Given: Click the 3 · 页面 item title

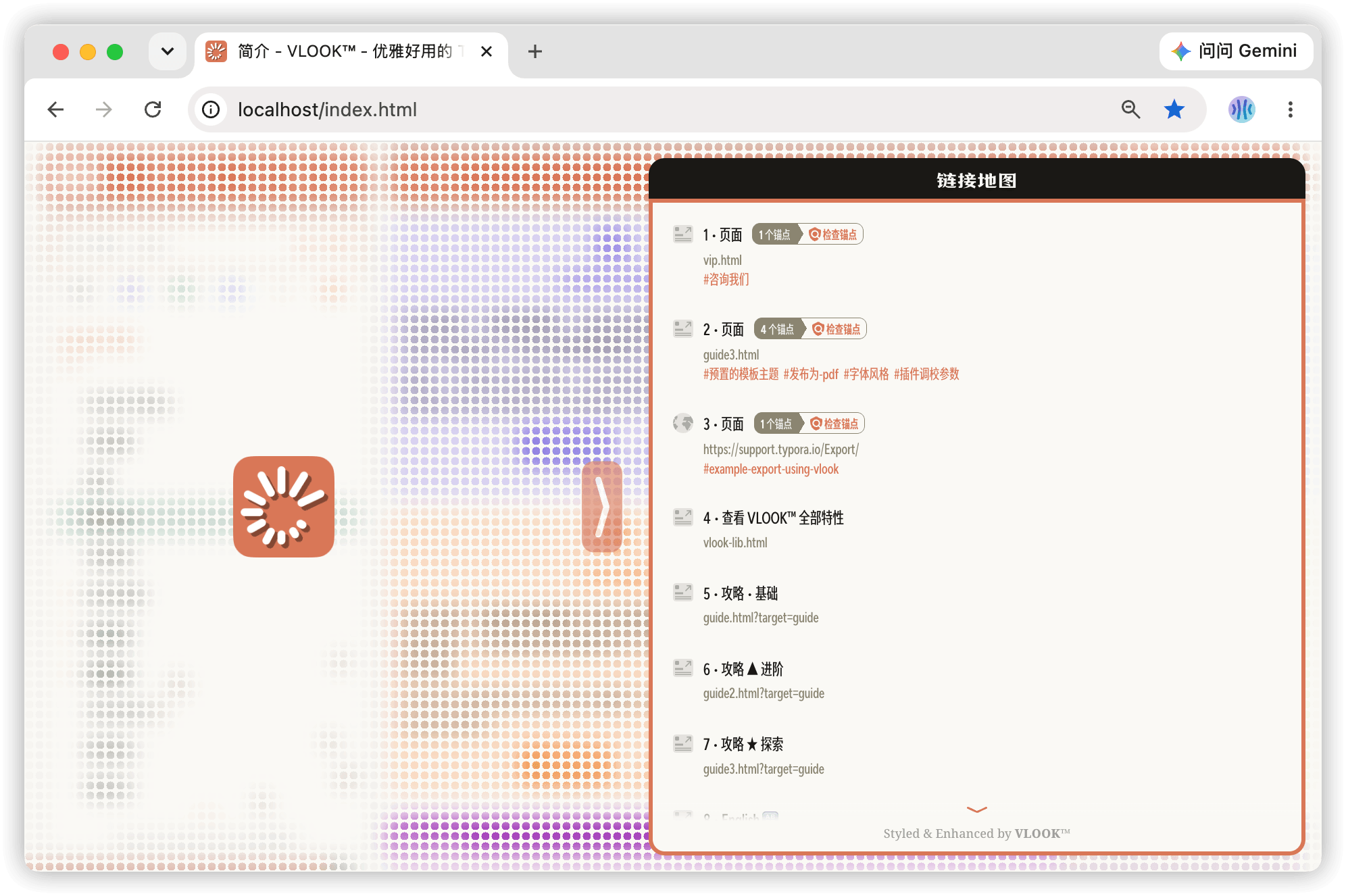Looking at the screenshot, I should [x=724, y=424].
